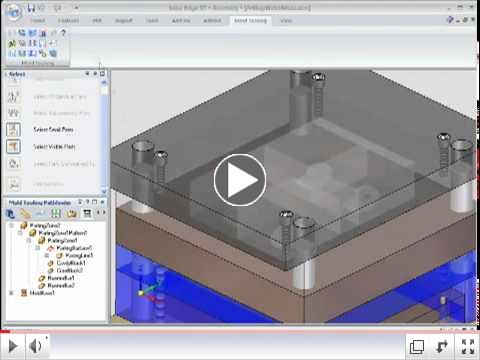Click the blue first icon in the Pathfinder toolbar
This screenshot has width=480, height=360.
(x=10, y=213)
